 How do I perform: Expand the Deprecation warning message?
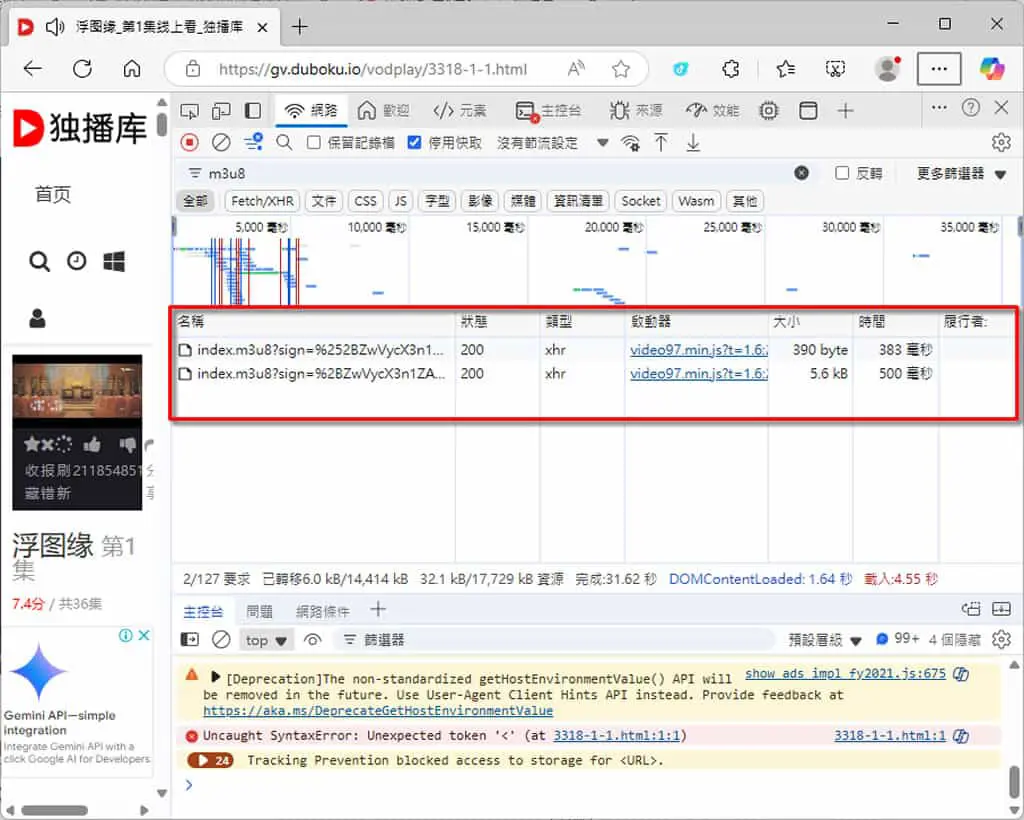(215, 676)
